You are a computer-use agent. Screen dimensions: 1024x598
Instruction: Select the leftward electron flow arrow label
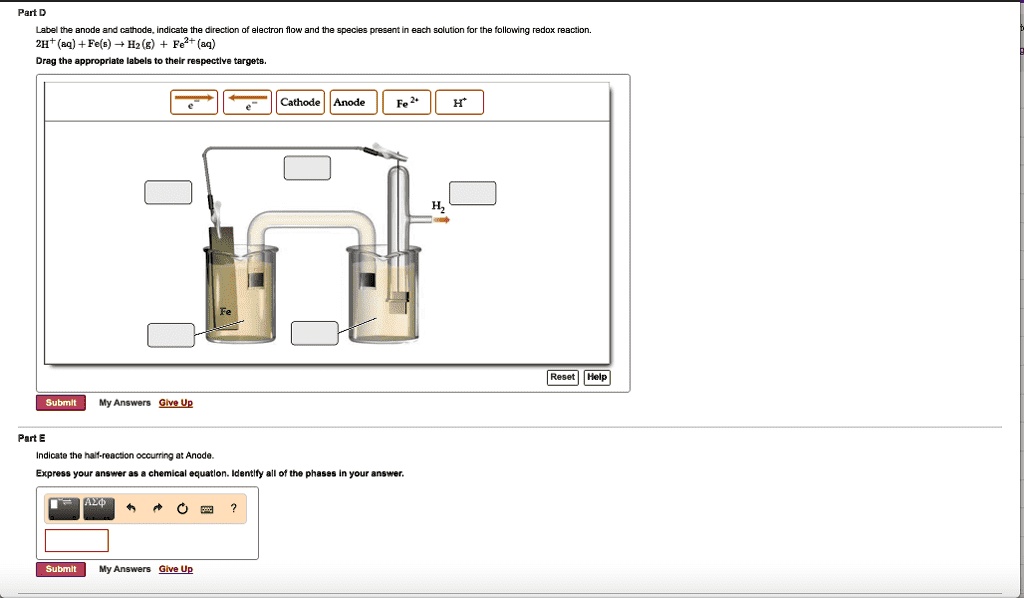pos(246,101)
